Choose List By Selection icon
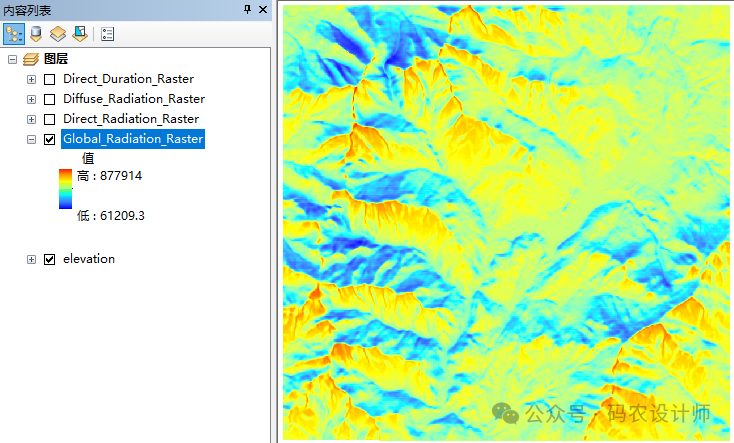The height and width of the screenshot is (443, 734). [80, 33]
